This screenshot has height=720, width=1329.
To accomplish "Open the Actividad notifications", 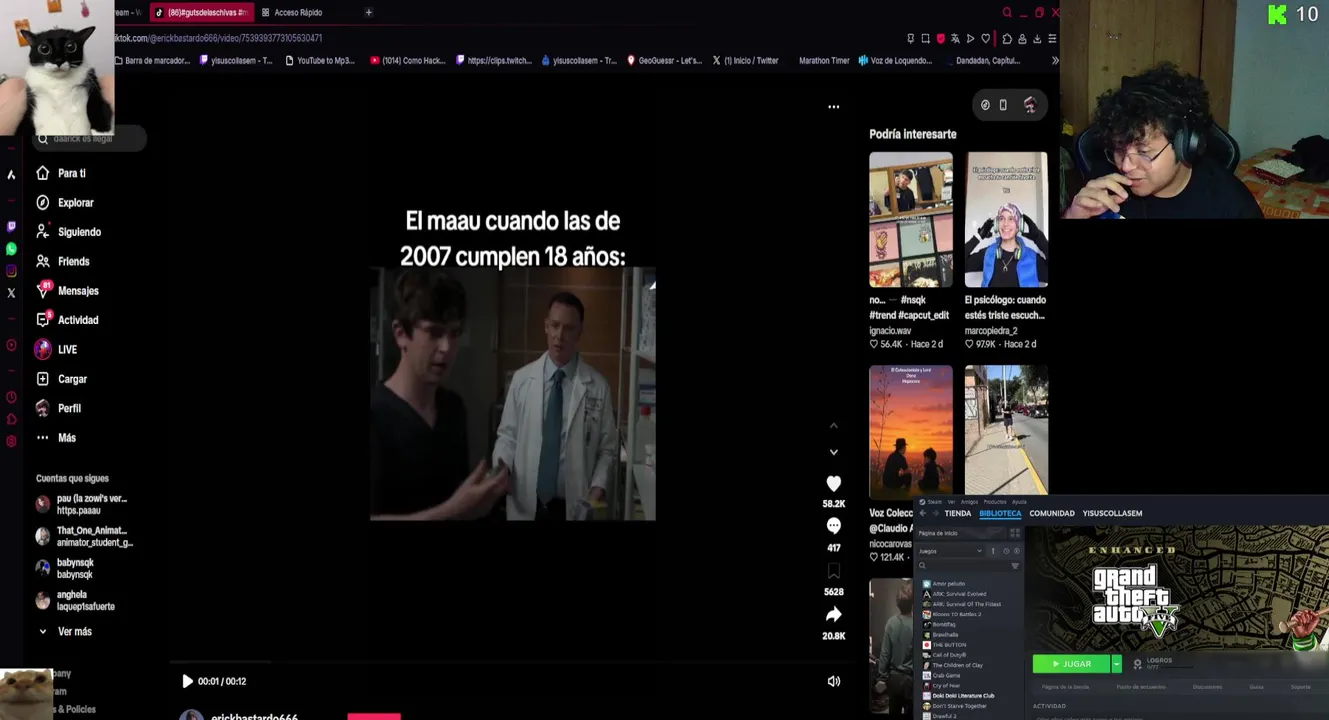I will coord(66,320).
